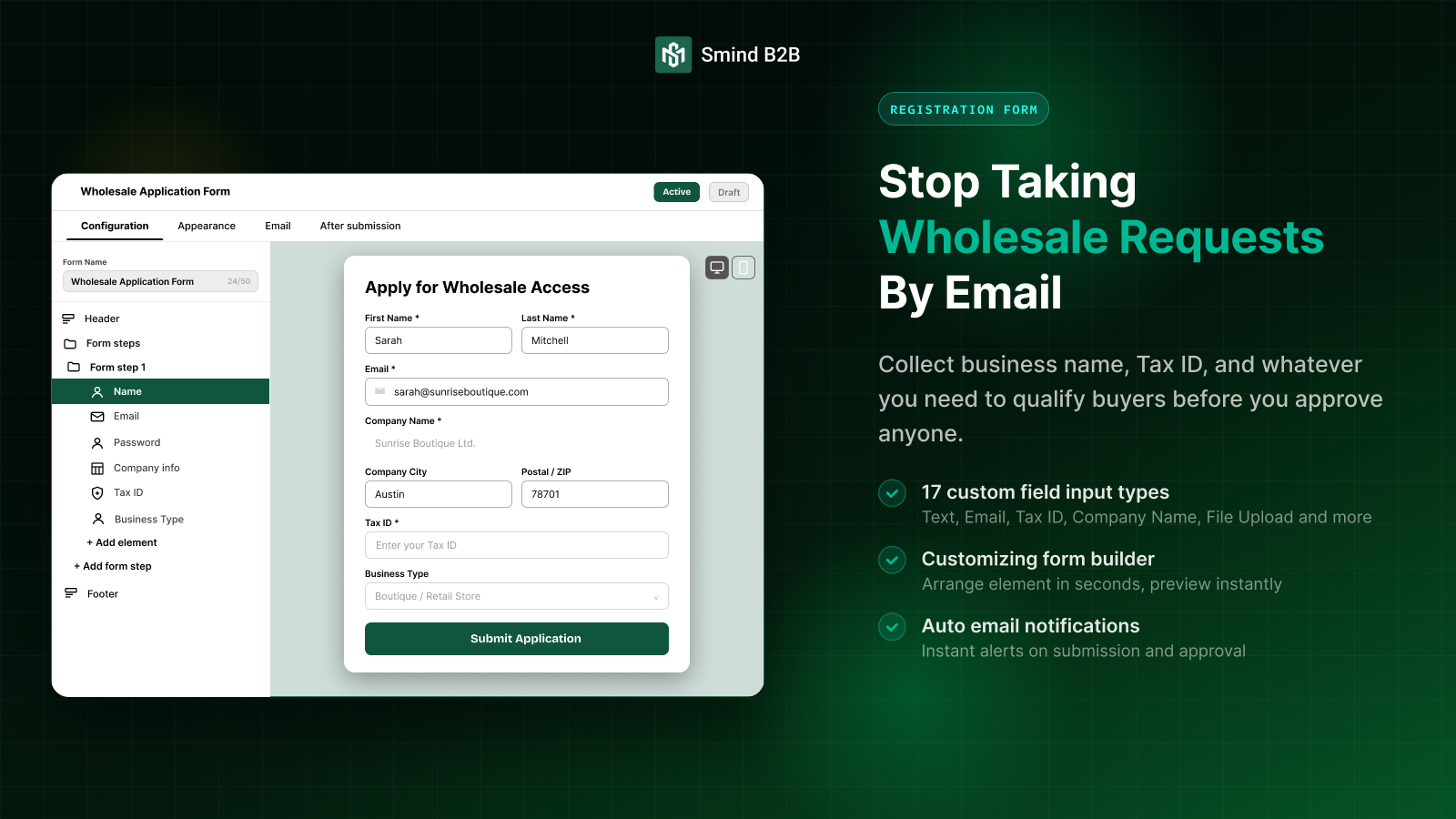Switch to mobile preview icon
This screenshot has width=1456, height=819.
pos(743,268)
